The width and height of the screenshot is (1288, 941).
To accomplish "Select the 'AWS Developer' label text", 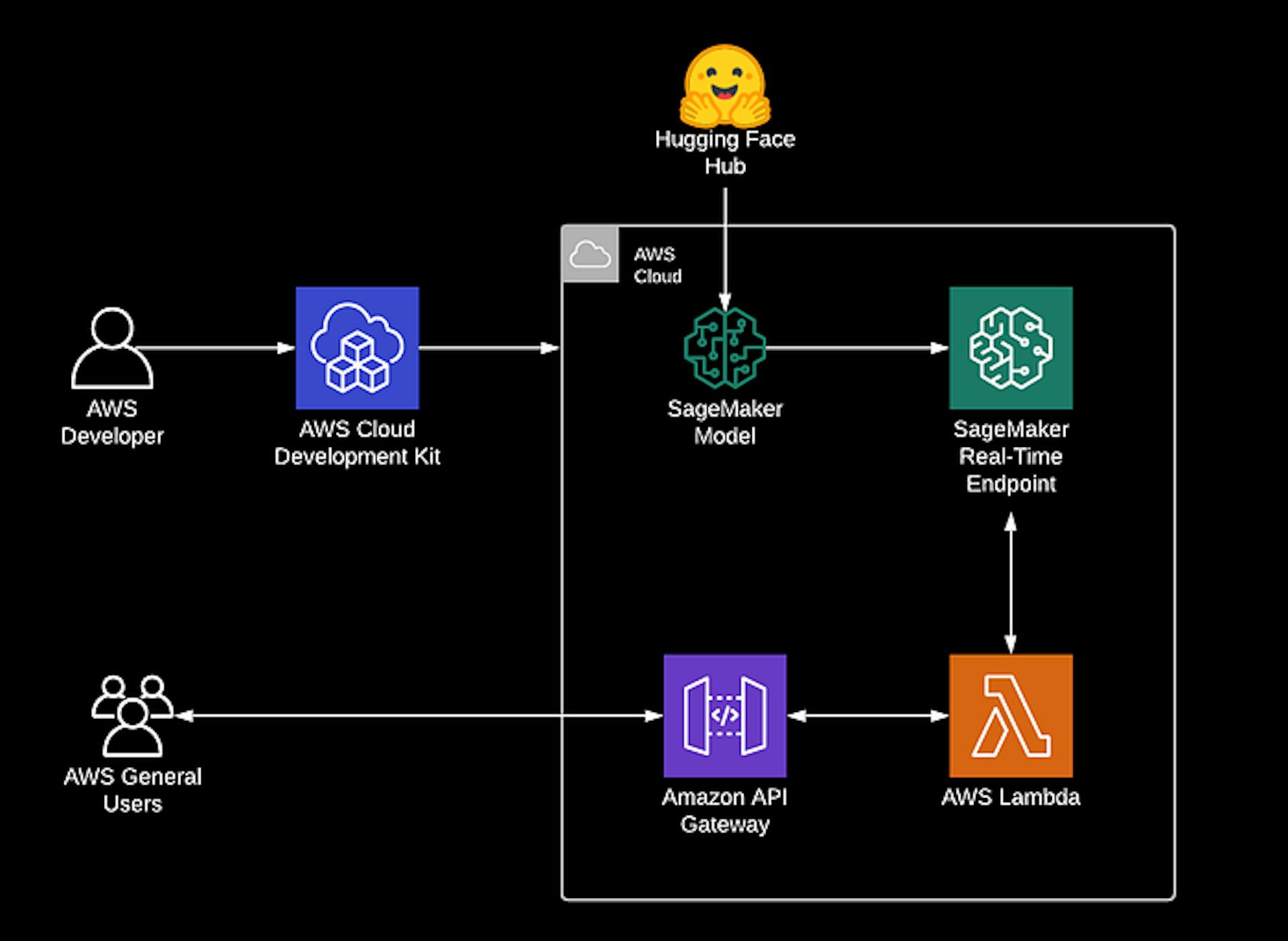I will point(112,422).
